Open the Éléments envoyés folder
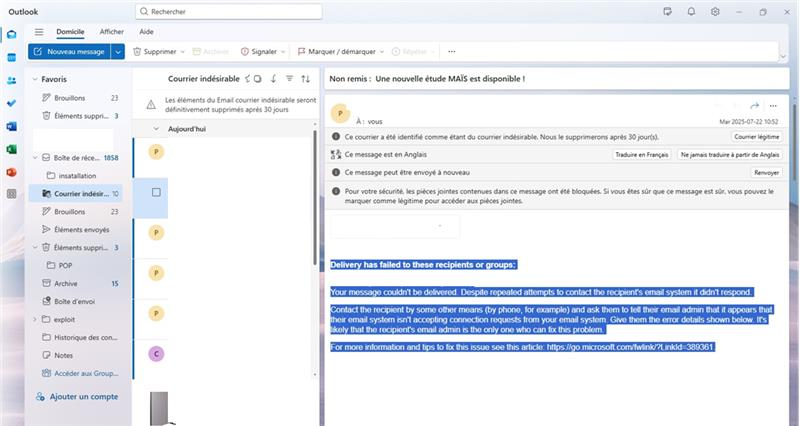This screenshot has height=426, width=800. (76, 230)
